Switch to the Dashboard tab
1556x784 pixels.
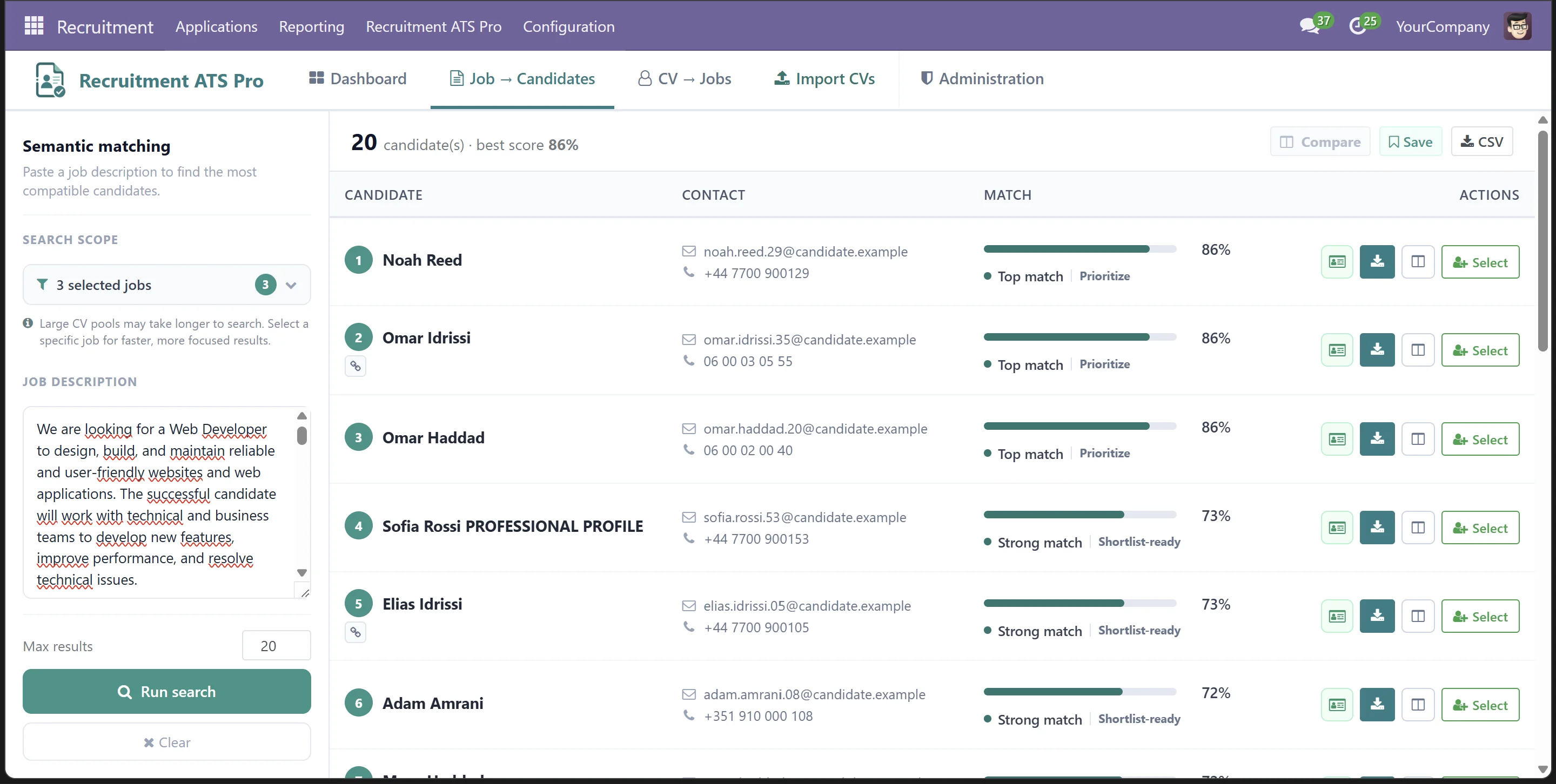point(358,78)
